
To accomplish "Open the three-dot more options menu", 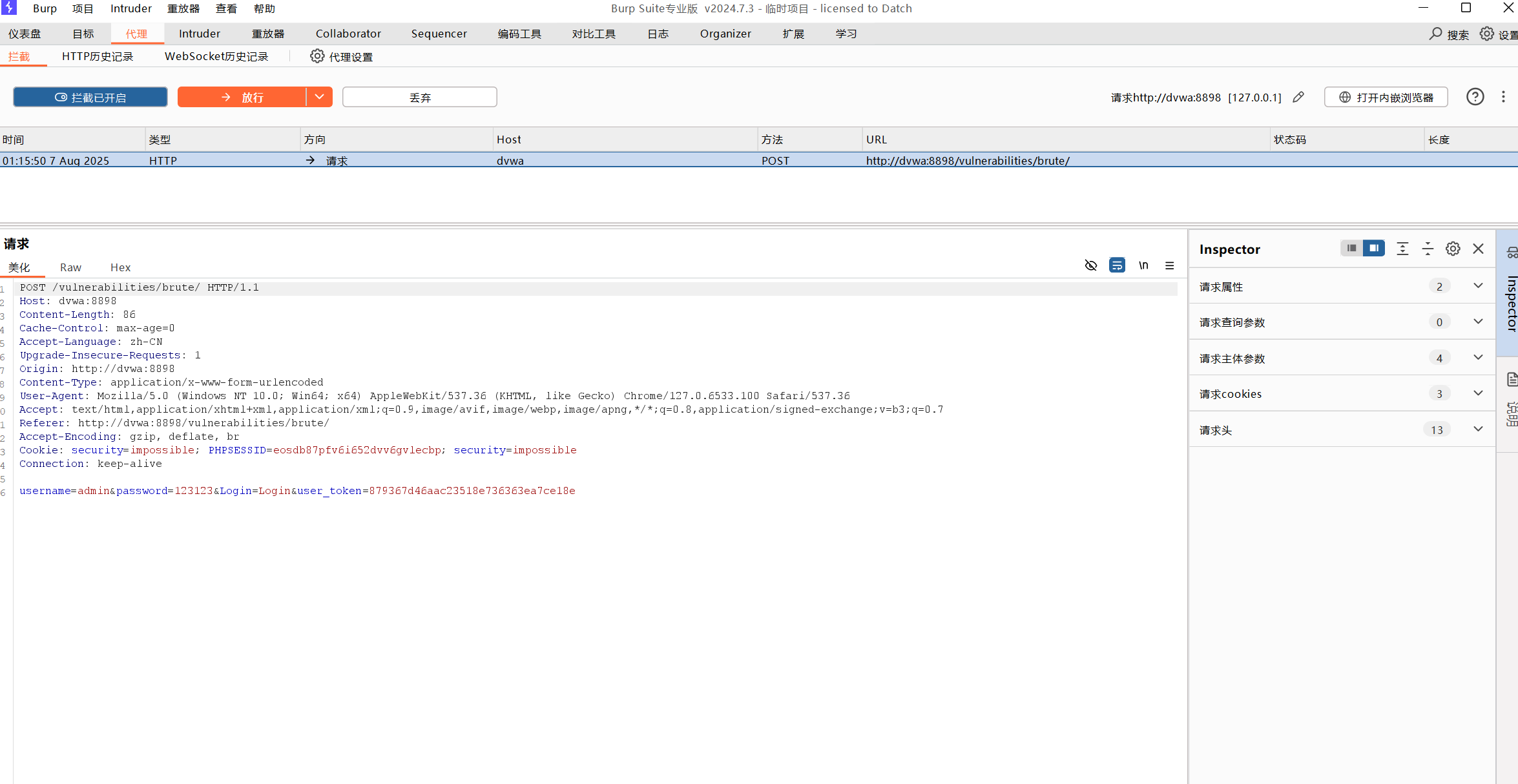I will click(x=1503, y=97).
